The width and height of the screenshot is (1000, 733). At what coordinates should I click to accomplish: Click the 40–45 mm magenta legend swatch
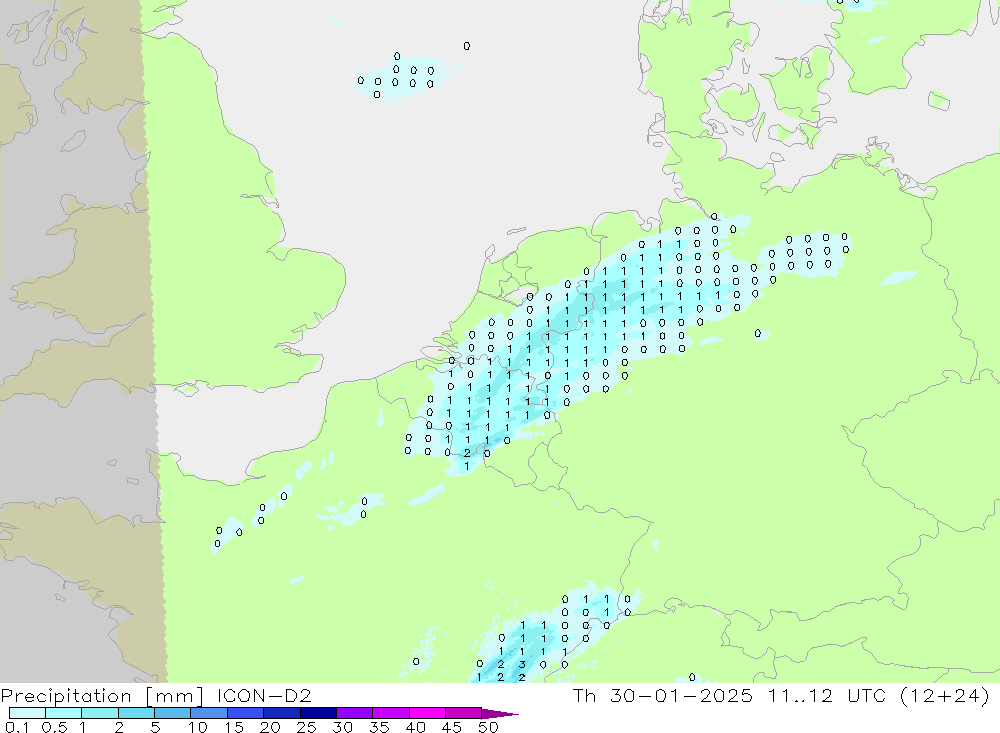tap(427, 713)
